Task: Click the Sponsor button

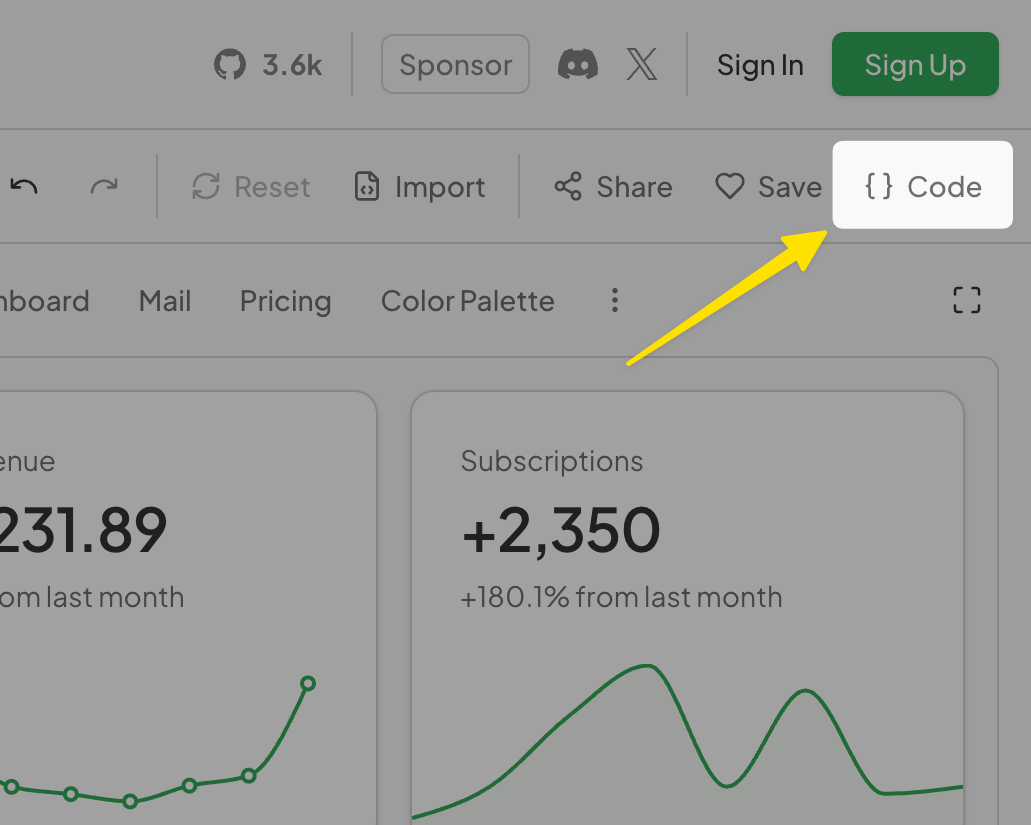Action: pyautogui.click(x=455, y=65)
